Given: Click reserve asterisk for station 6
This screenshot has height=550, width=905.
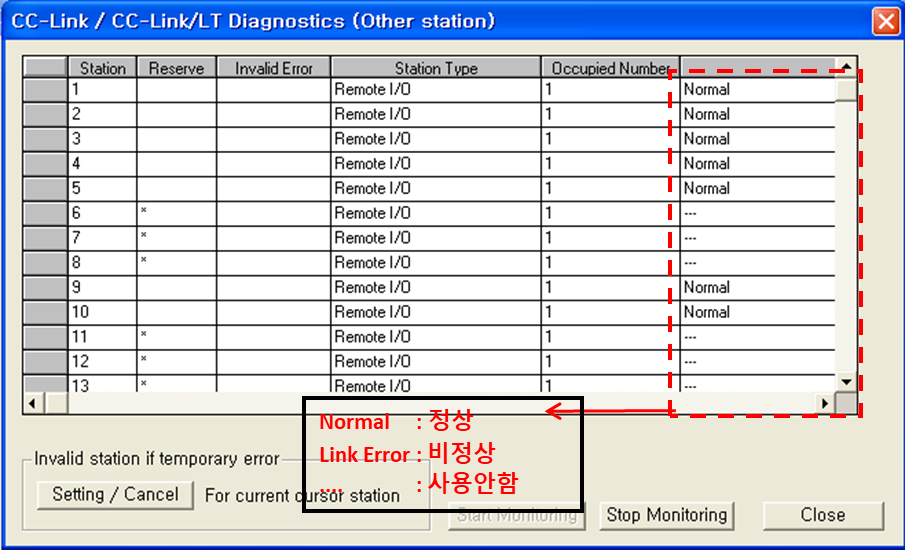Looking at the screenshot, I should (x=144, y=211).
